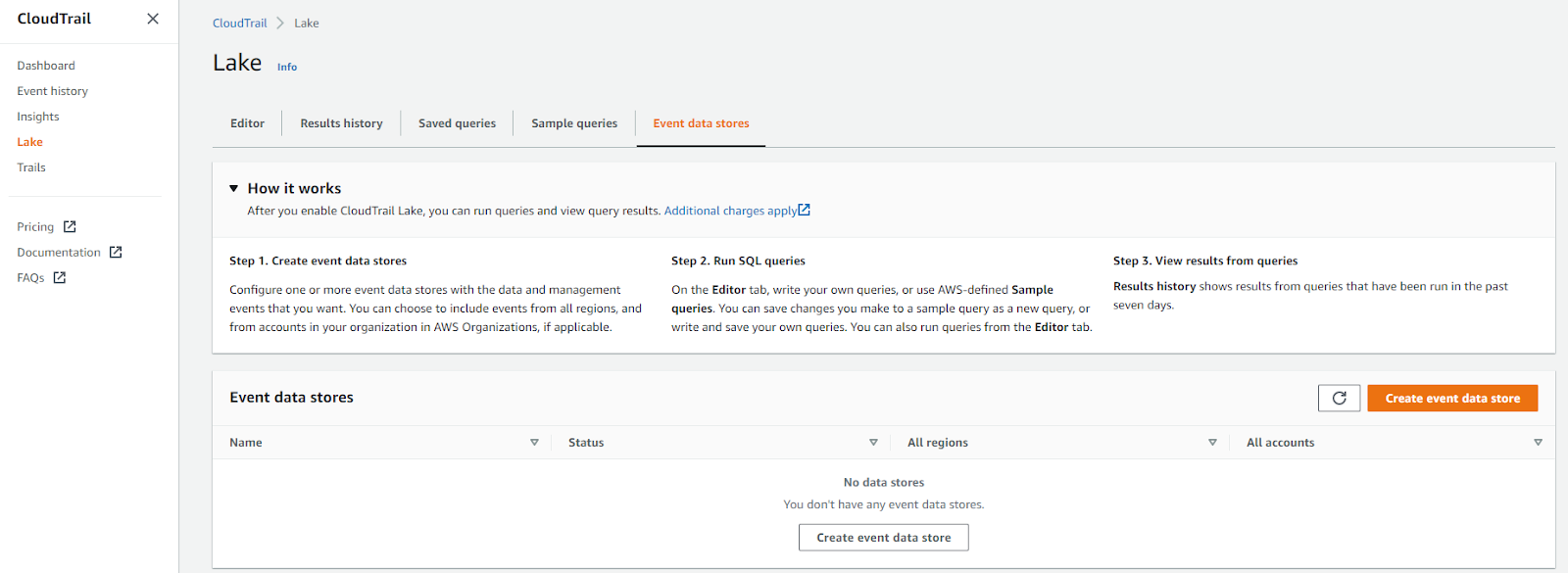Click the All regions column header text
This screenshot has width=1568, height=573.
point(938,443)
